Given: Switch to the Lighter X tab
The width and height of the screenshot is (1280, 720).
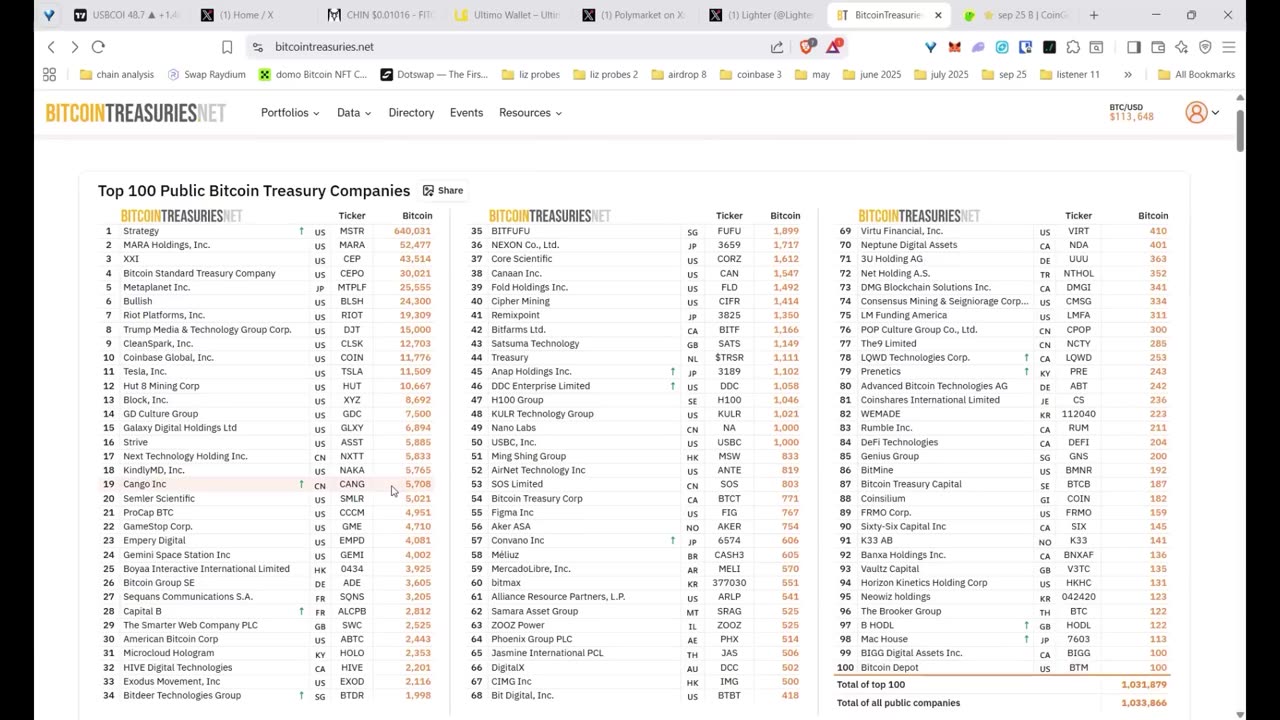Looking at the screenshot, I should (761, 15).
